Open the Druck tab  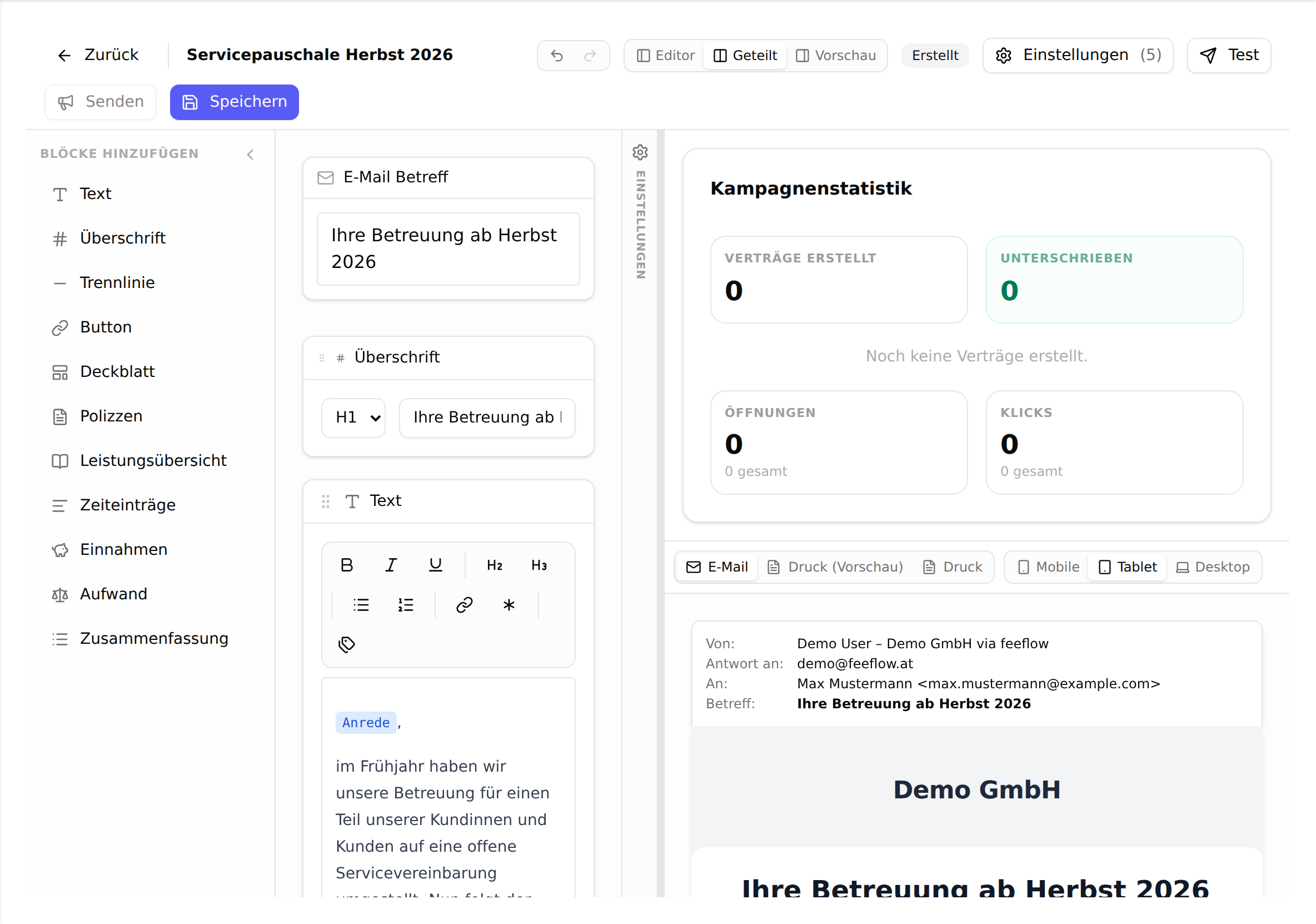tap(953, 567)
